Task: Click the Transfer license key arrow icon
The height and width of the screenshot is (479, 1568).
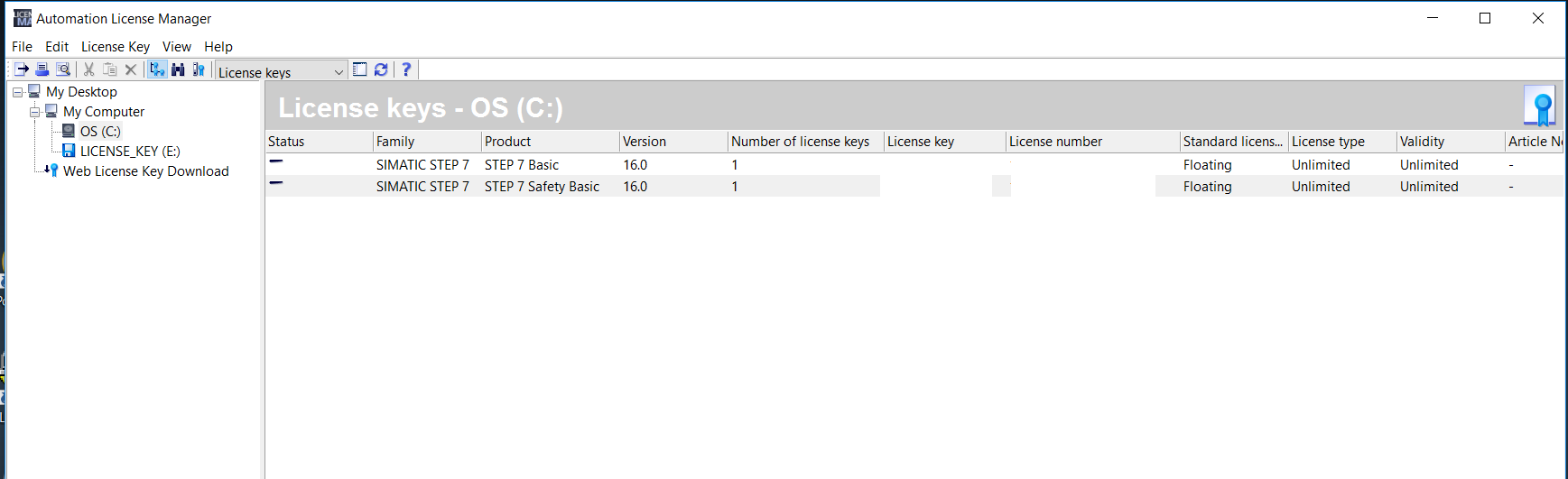Action: coord(22,69)
